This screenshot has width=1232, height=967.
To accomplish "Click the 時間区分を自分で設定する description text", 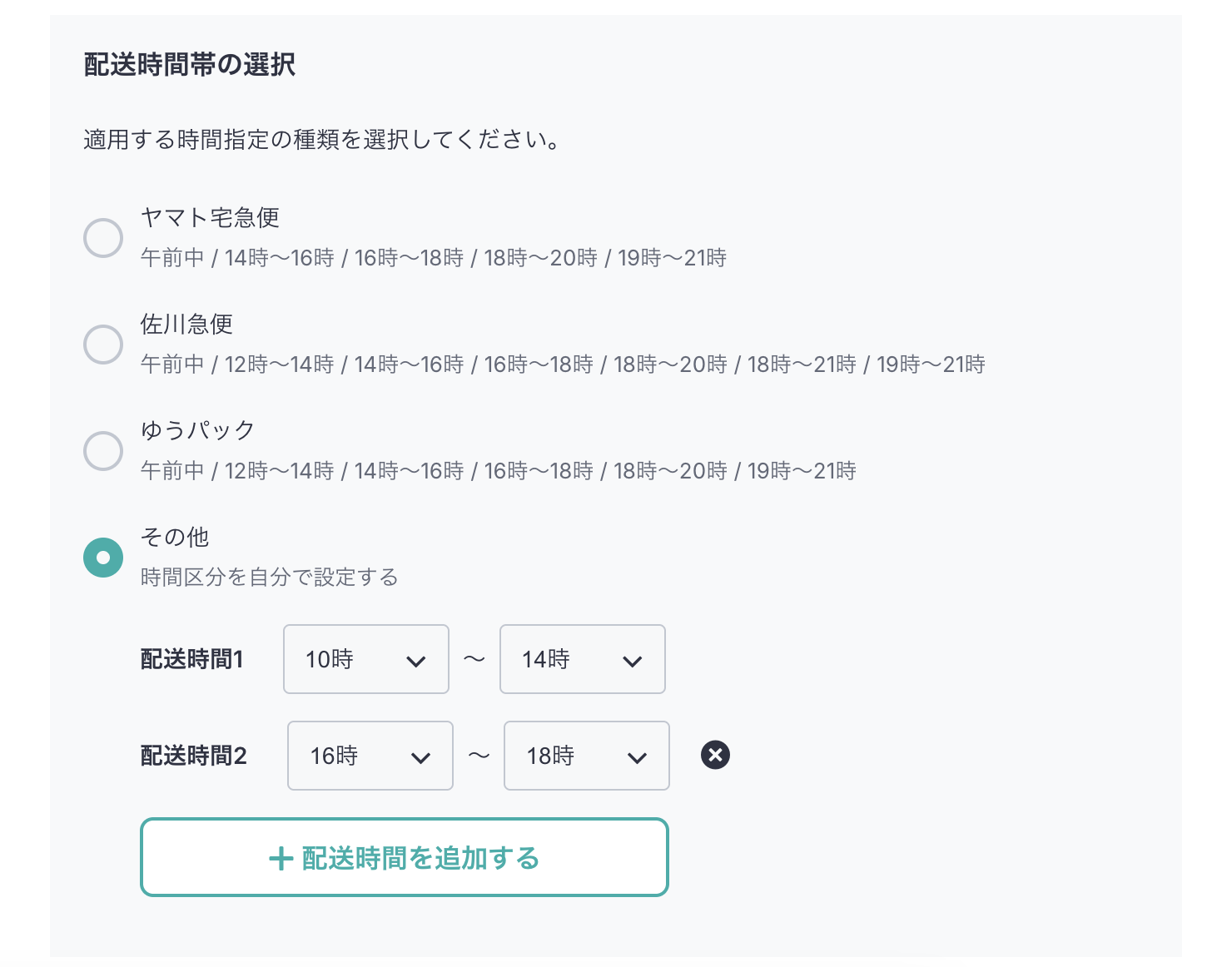I will pos(269,577).
